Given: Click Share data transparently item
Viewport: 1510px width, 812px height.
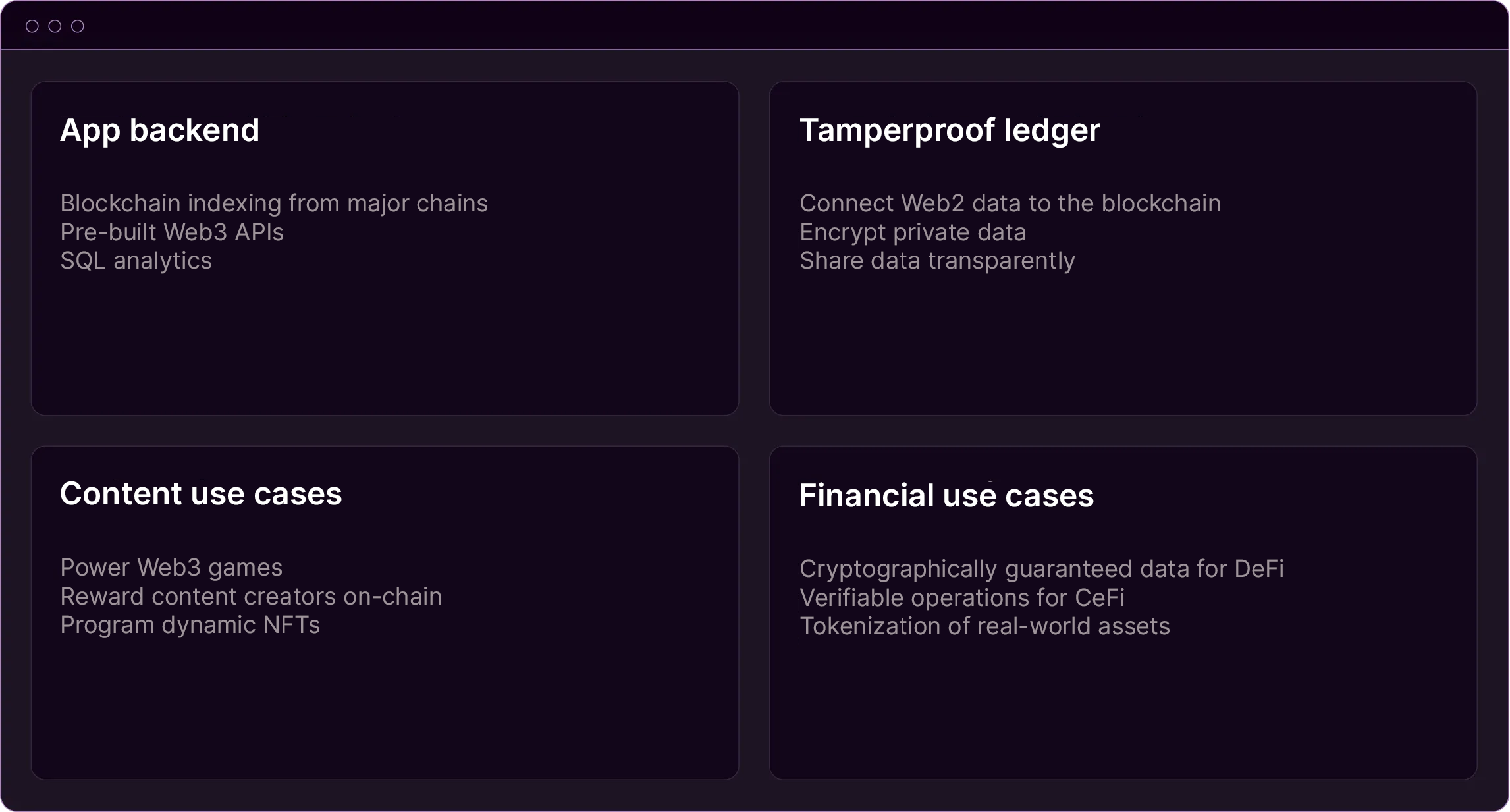Looking at the screenshot, I should pyautogui.click(x=937, y=261).
